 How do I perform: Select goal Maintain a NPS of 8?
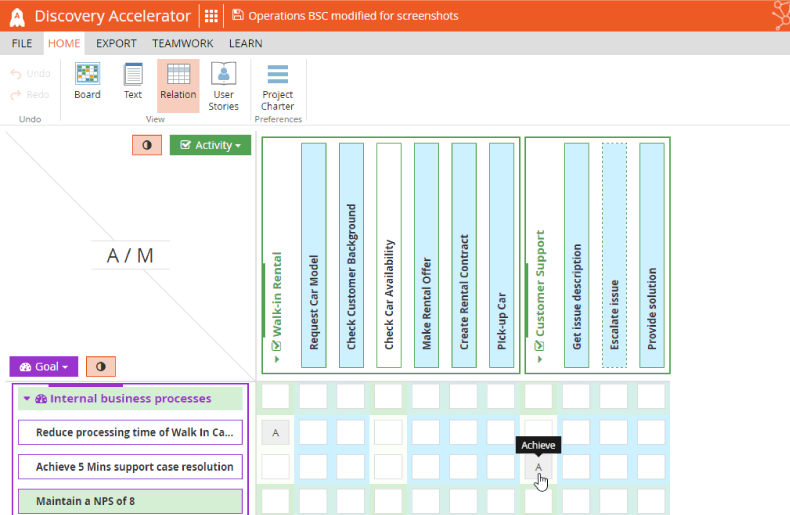[130, 501]
